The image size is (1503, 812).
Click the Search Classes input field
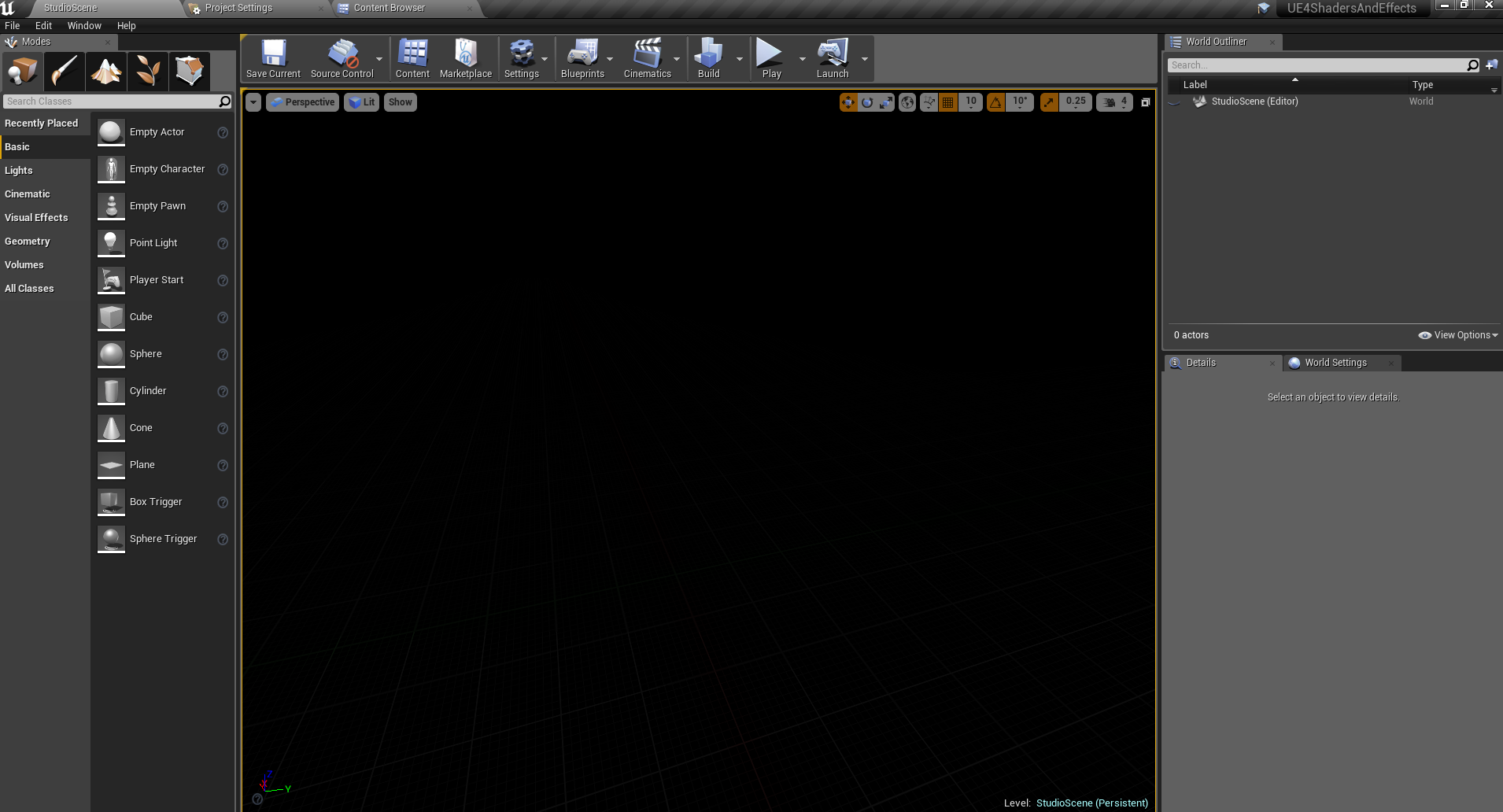point(110,101)
